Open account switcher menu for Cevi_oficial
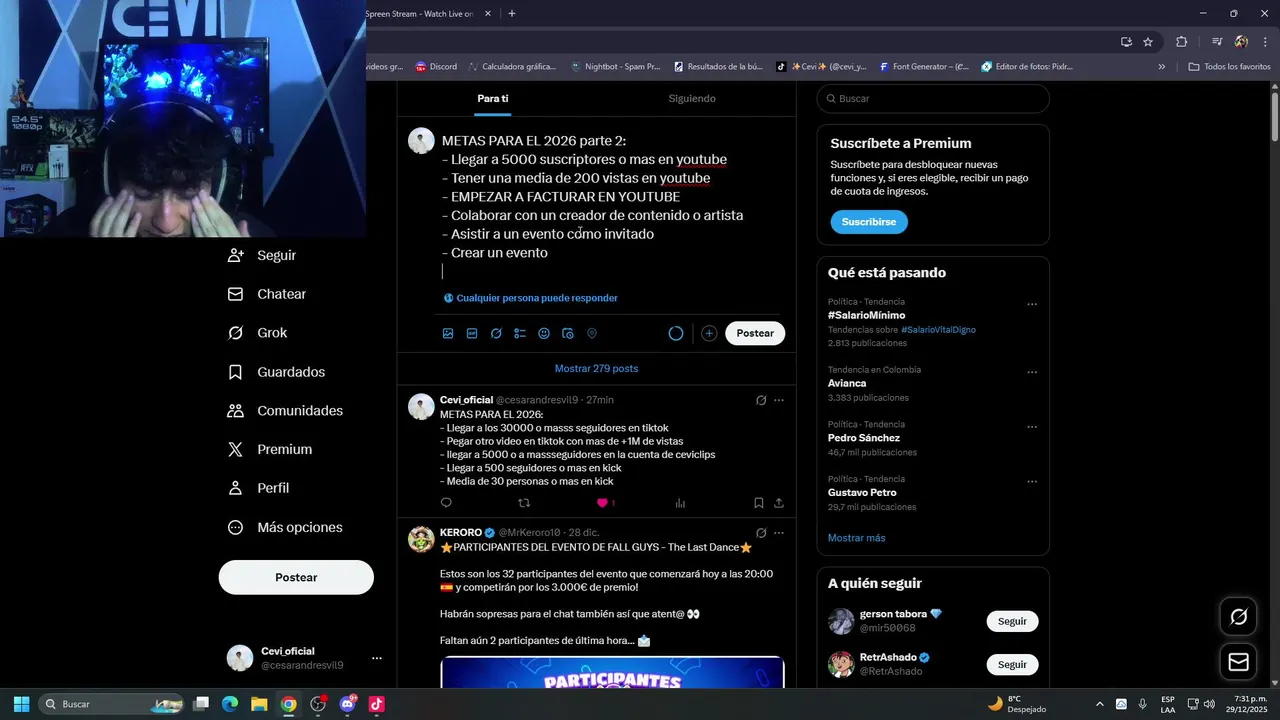 click(x=377, y=658)
